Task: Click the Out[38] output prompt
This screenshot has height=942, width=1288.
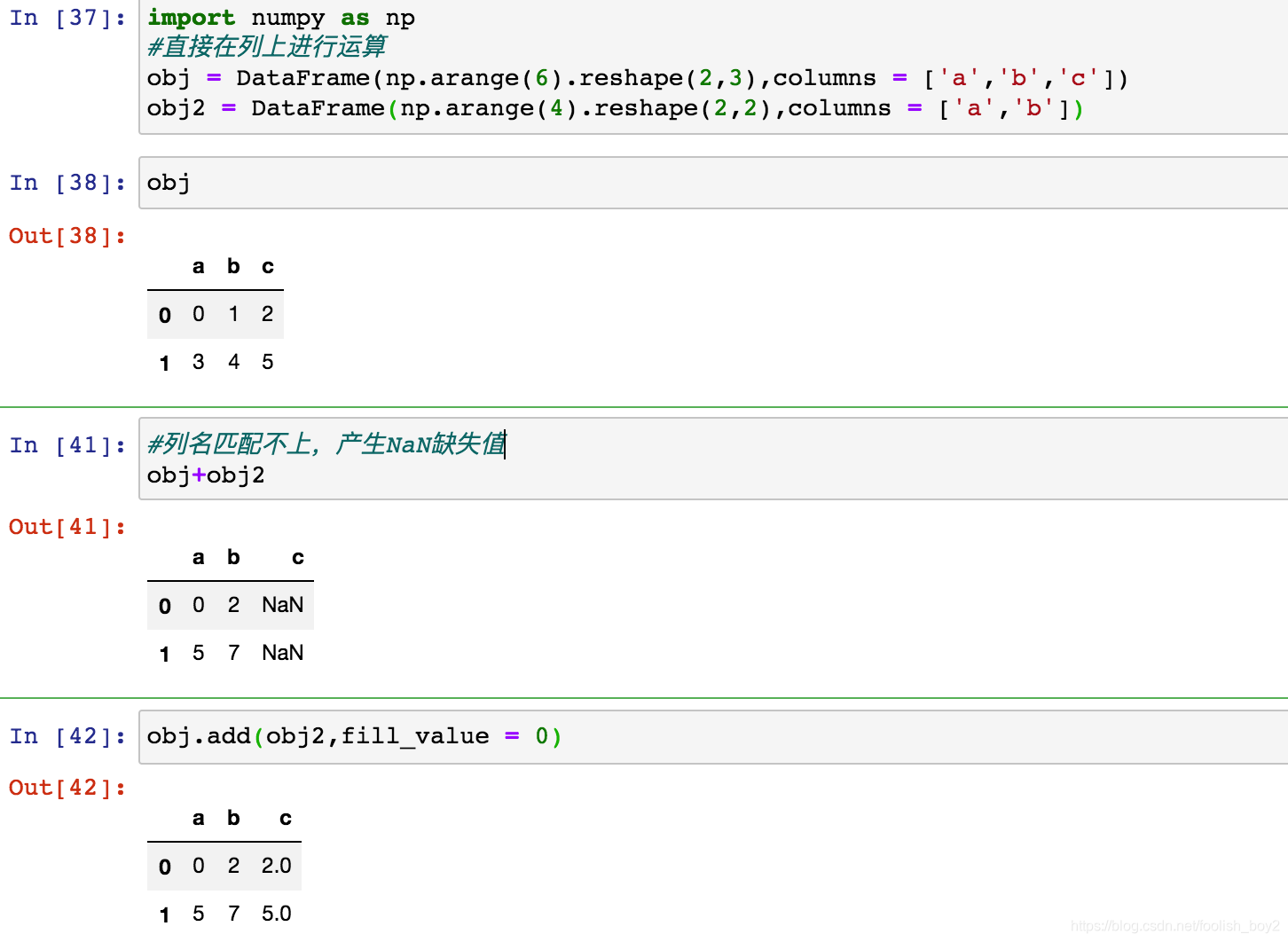Action: pyautogui.click(x=67, y=236)
